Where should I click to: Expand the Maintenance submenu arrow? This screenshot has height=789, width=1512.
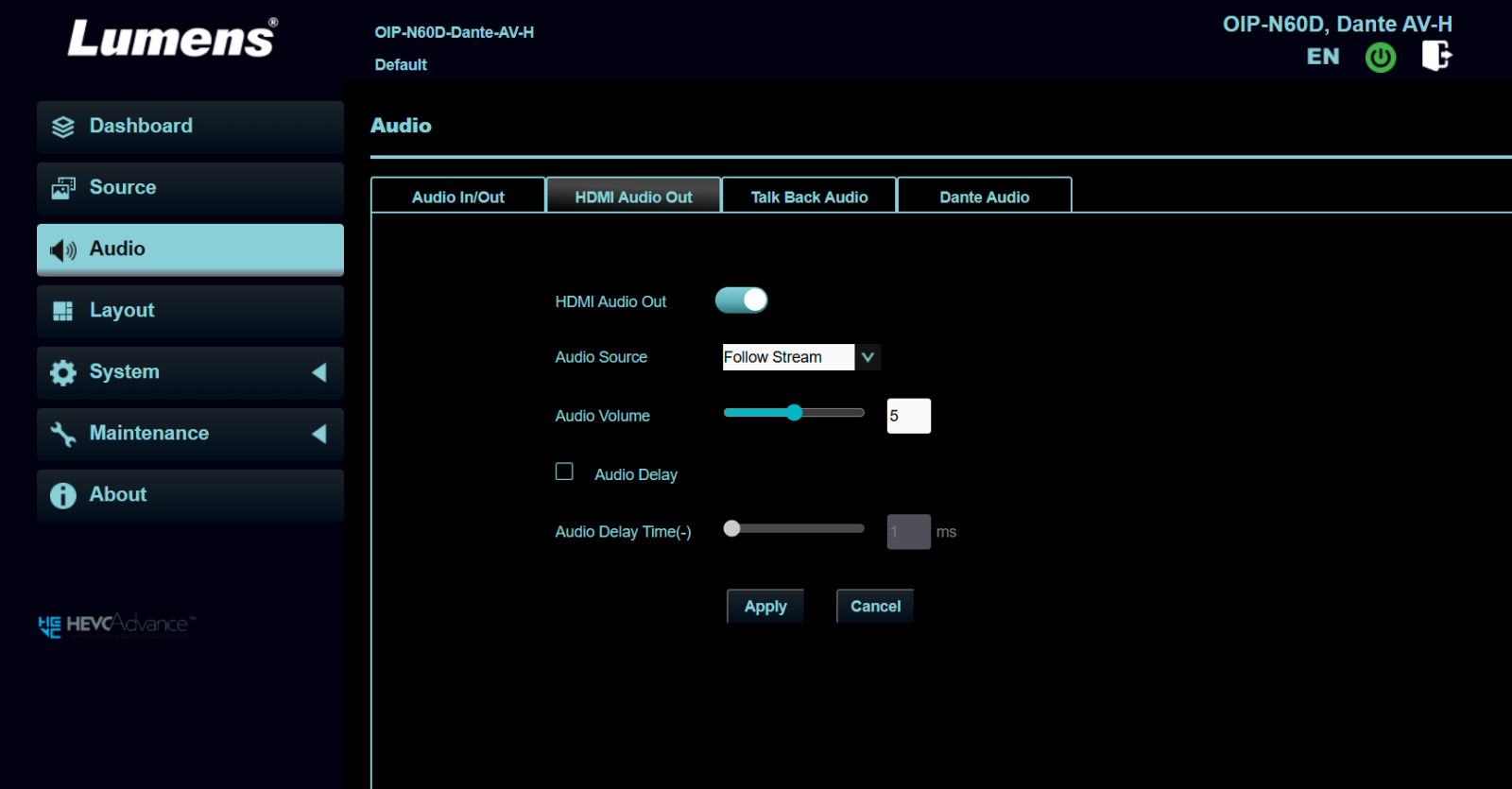319,434
